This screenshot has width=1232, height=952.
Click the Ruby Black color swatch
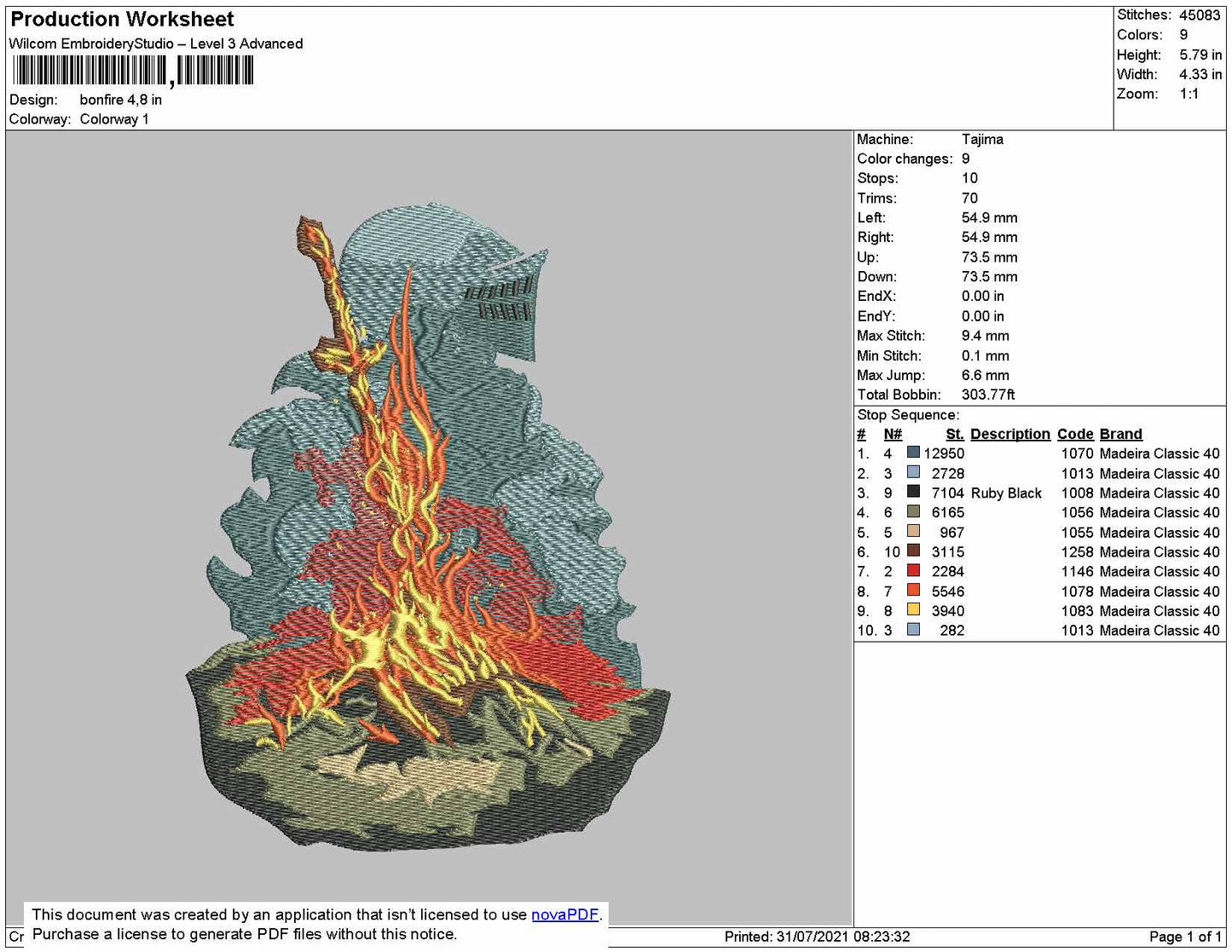[913, 492]
